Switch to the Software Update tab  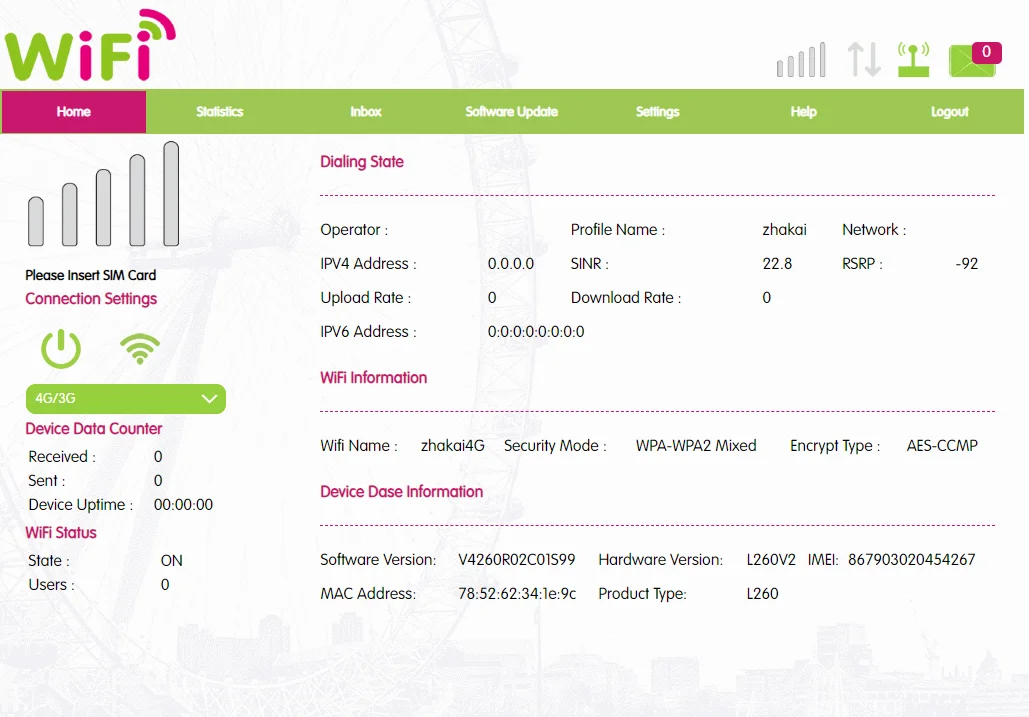click(x=511, y=112)
